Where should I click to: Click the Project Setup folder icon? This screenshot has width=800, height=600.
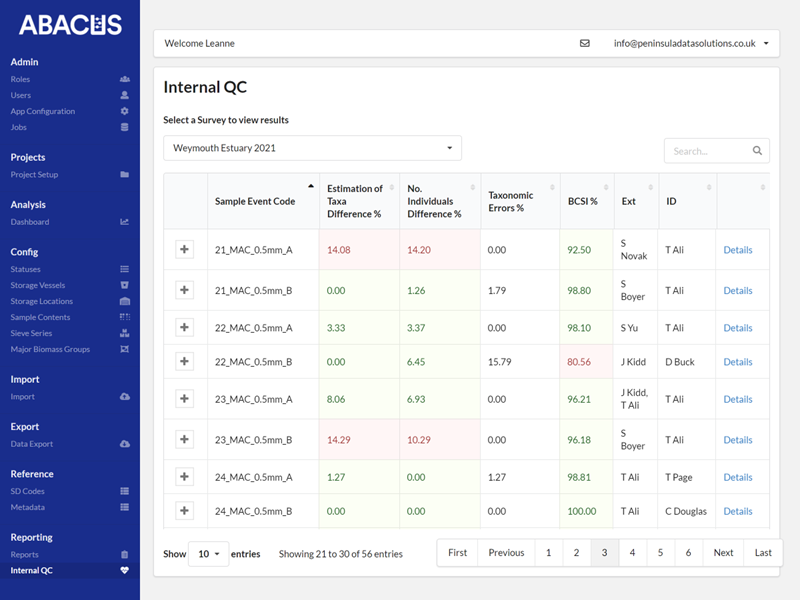pyautogui.click(x=124, y=175)
